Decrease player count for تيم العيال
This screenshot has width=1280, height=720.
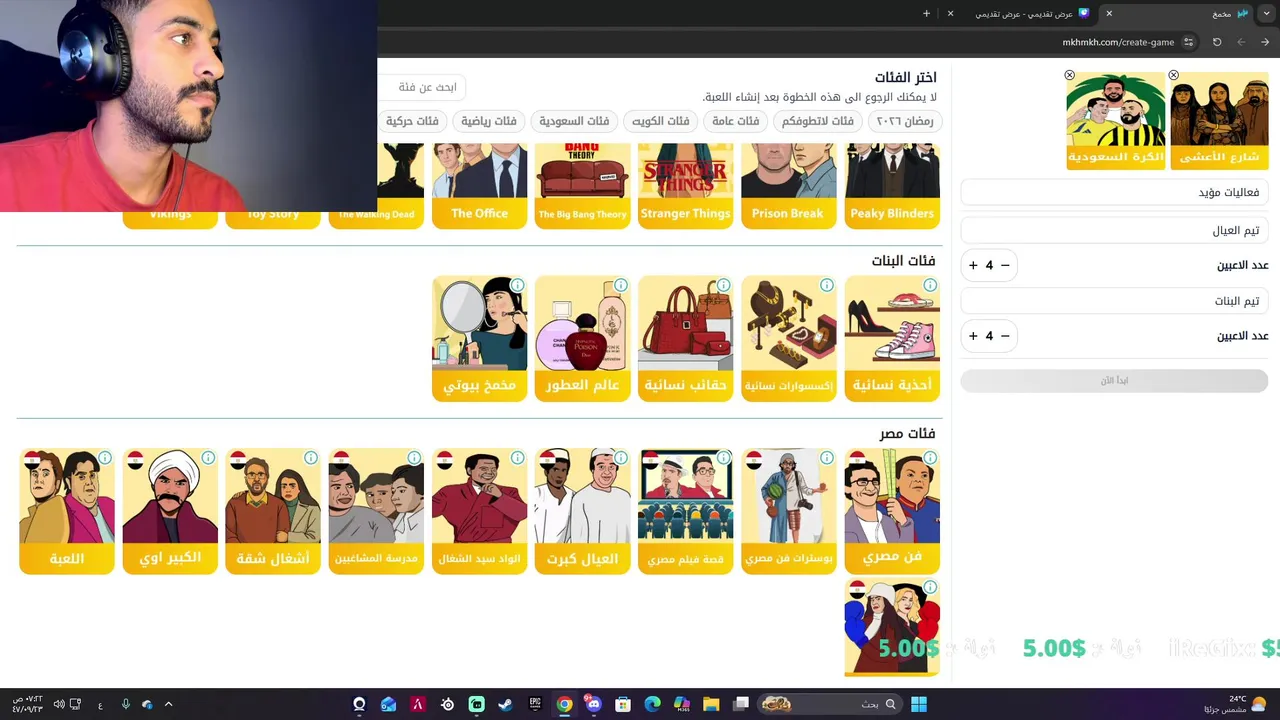pos(1005,265)
